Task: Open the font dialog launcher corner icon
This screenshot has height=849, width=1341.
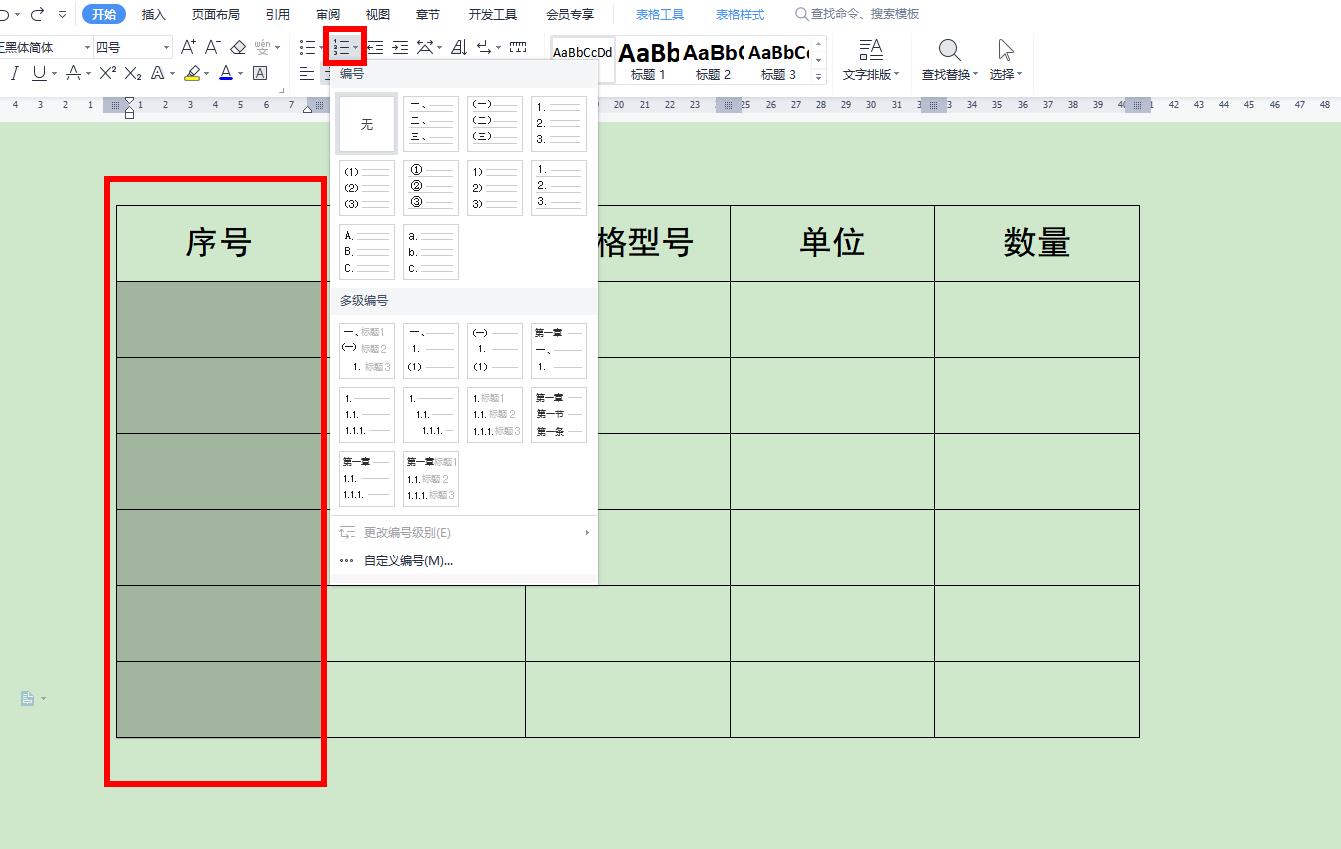Action: tap(282, 90)
